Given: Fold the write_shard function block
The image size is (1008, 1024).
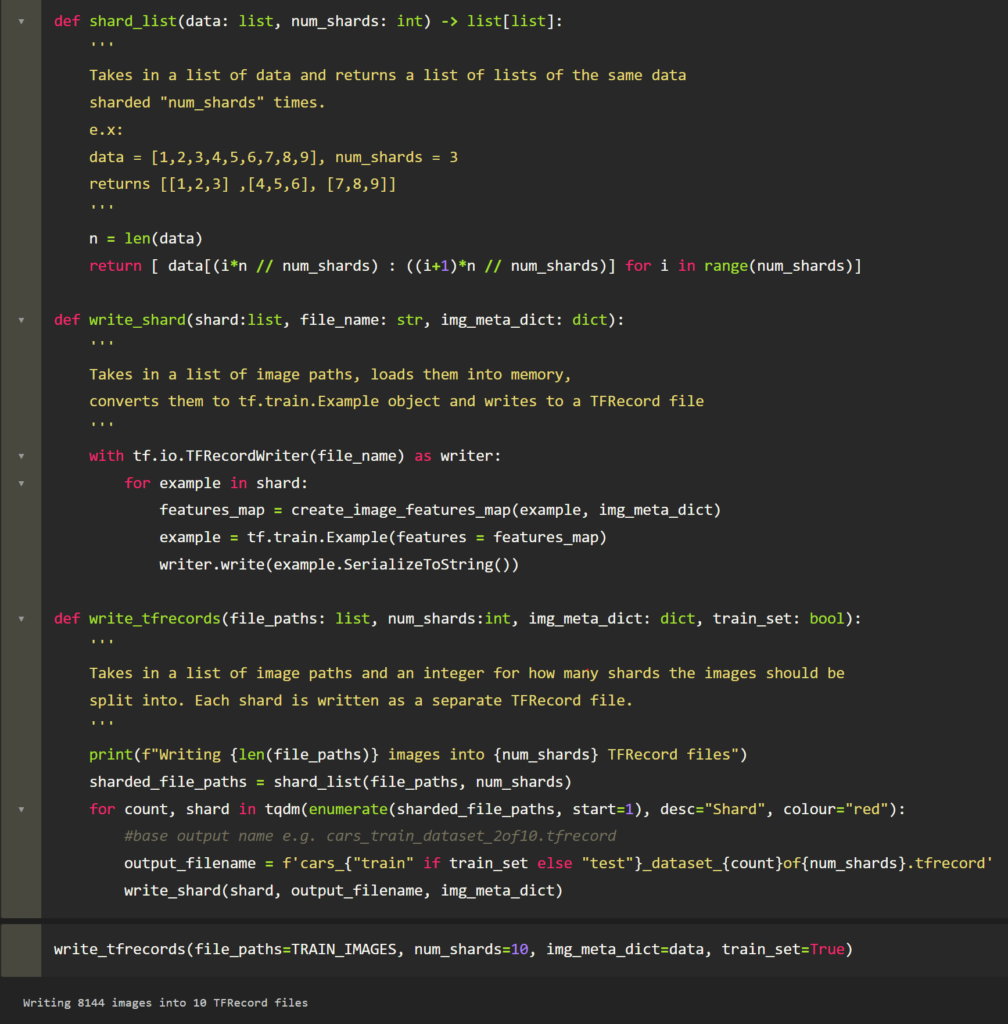Looking at the screenshot, I should click(x=21, y=320).
